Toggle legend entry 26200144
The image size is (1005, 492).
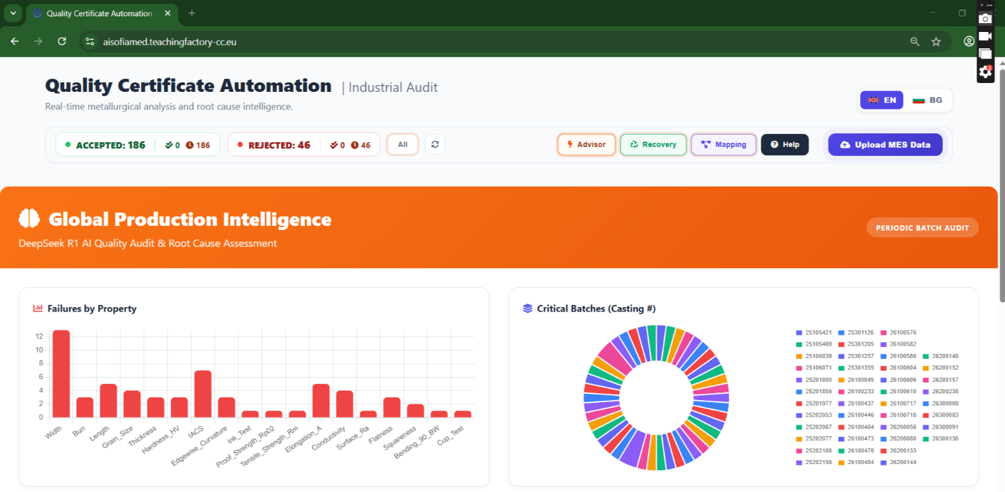click(896, 462)
